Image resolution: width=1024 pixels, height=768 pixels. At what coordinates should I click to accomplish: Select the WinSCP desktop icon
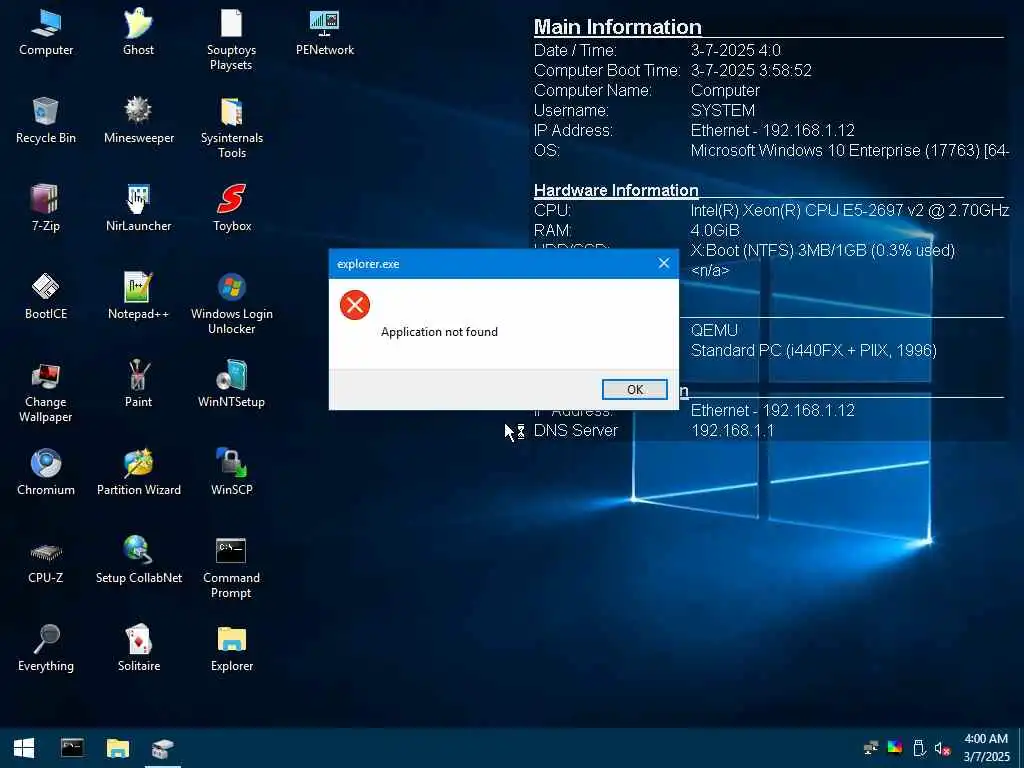[231, 472]
